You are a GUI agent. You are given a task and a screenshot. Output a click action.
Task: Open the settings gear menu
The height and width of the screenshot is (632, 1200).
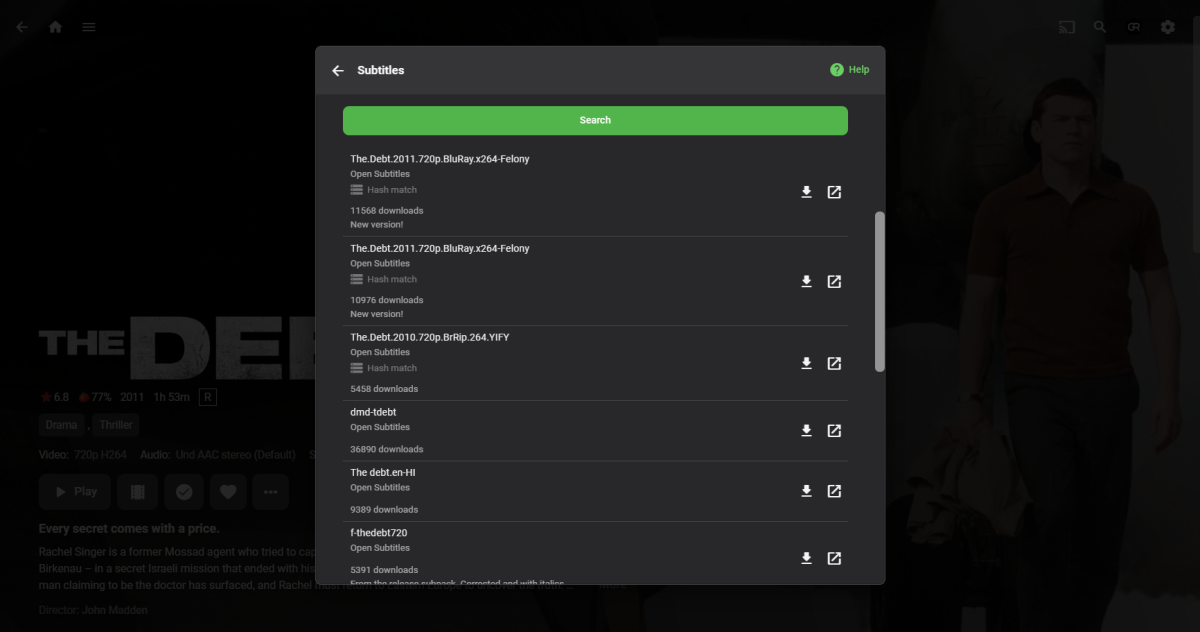pyautogui.click(x=1168, y=27)
